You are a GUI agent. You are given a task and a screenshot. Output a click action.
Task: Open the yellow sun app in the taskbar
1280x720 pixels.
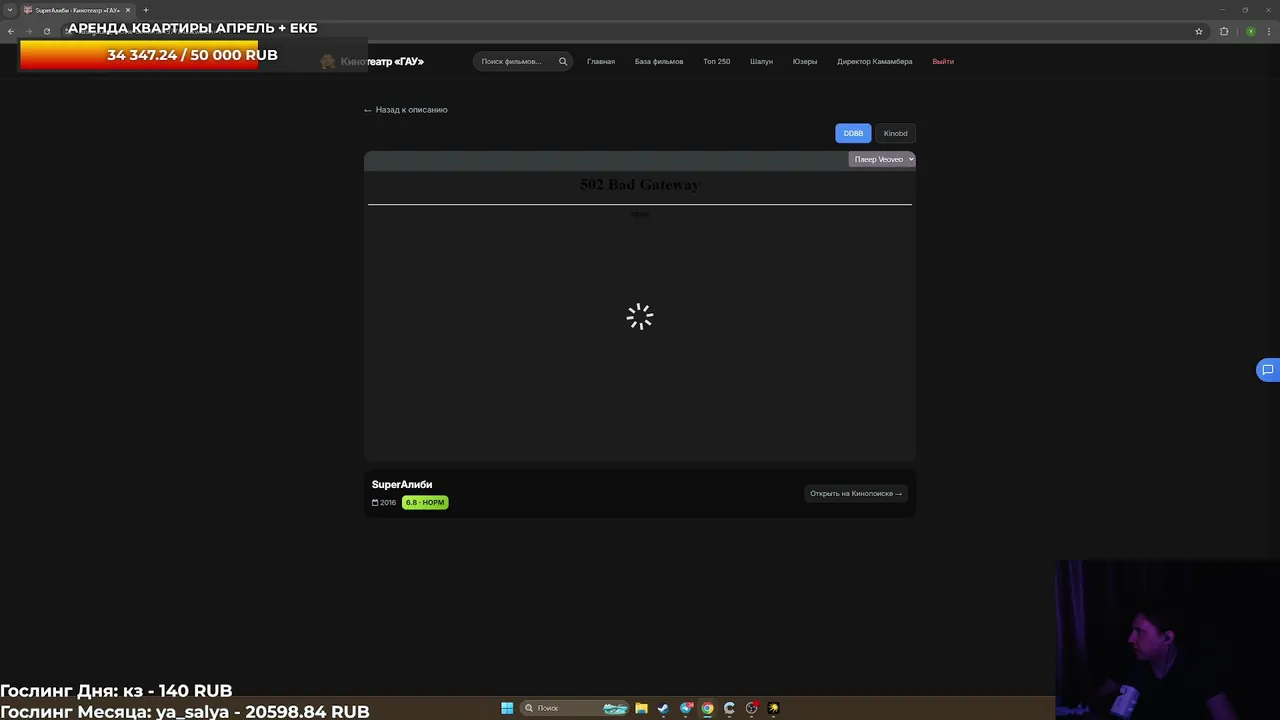tap(773, 708)
